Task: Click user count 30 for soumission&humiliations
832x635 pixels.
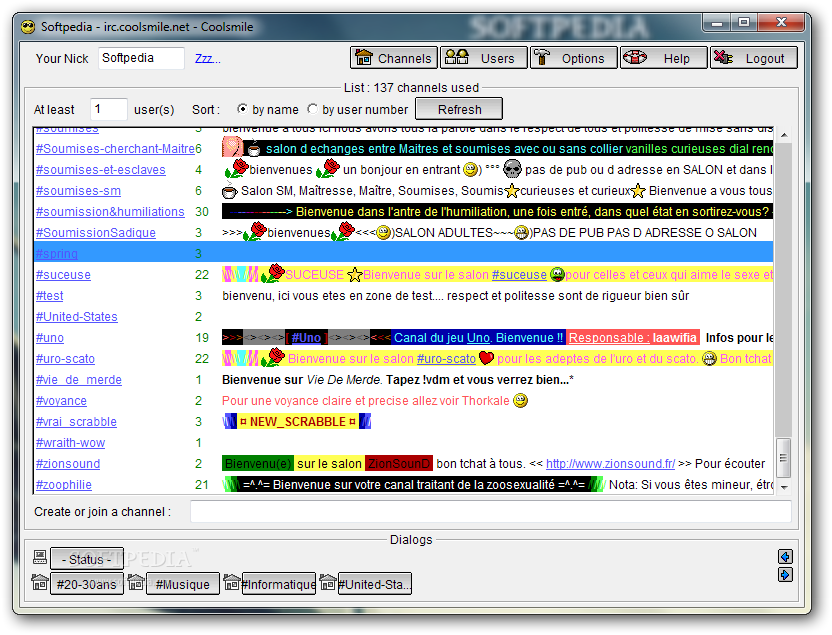Action: (202, 212)
